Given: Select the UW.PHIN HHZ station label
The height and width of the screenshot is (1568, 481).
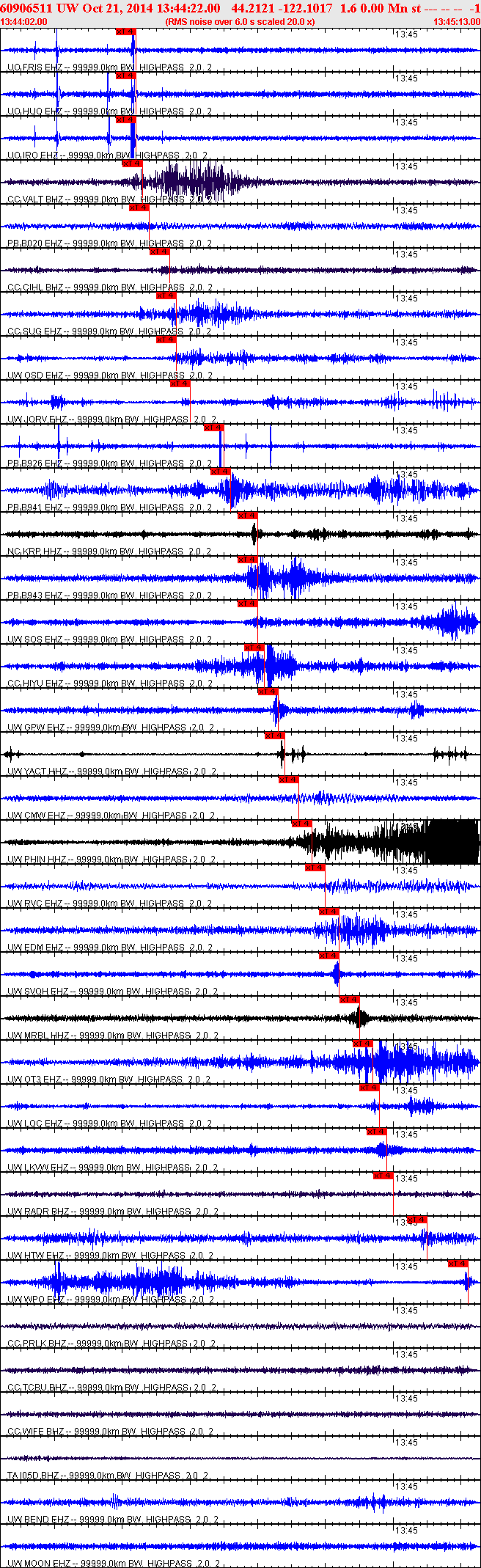Looking at the screenshot, I should tap(111, 860).
